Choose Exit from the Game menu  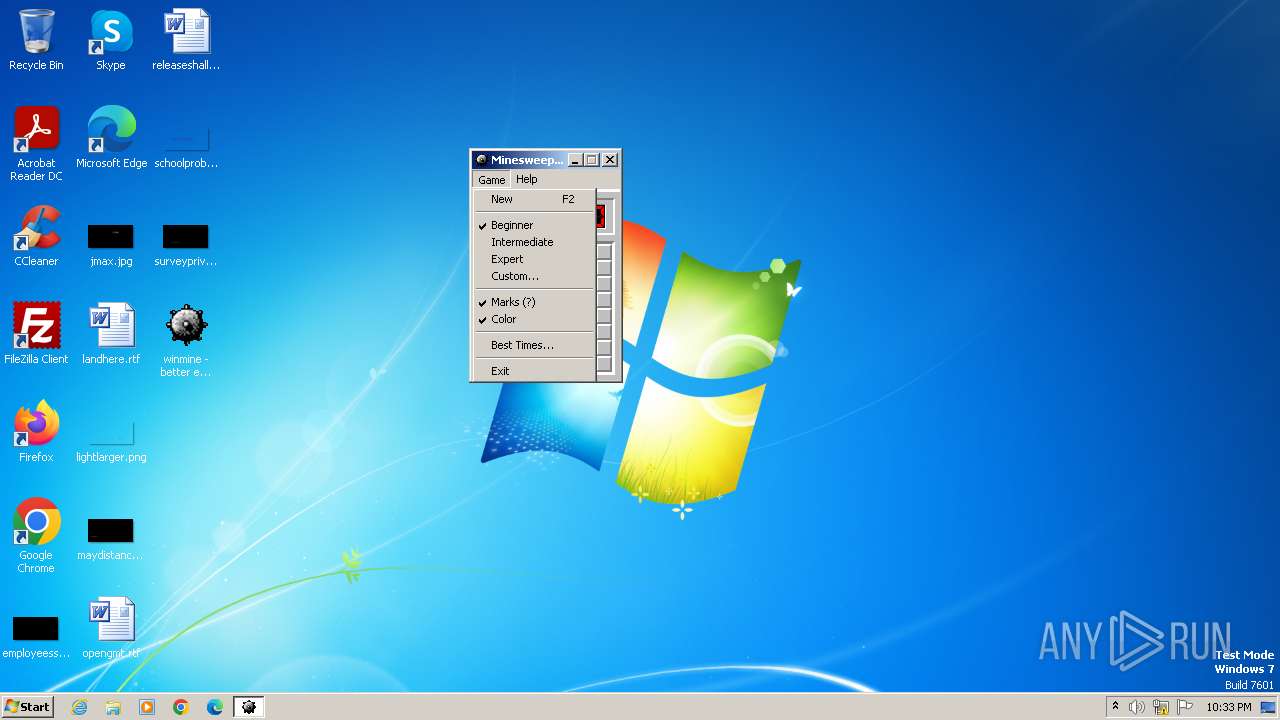534,371
